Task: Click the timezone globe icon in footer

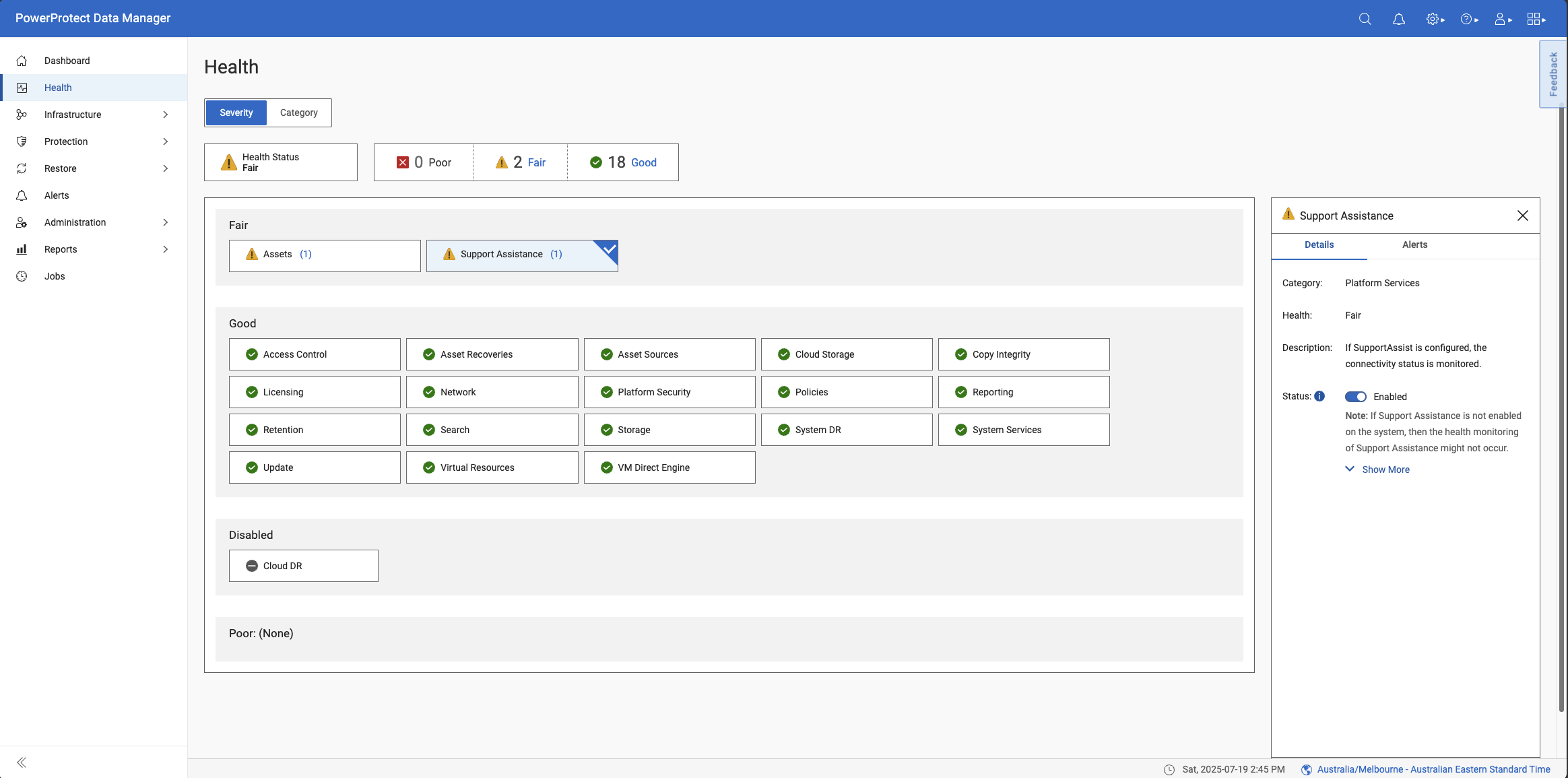Action: [x=1306, y=769]
